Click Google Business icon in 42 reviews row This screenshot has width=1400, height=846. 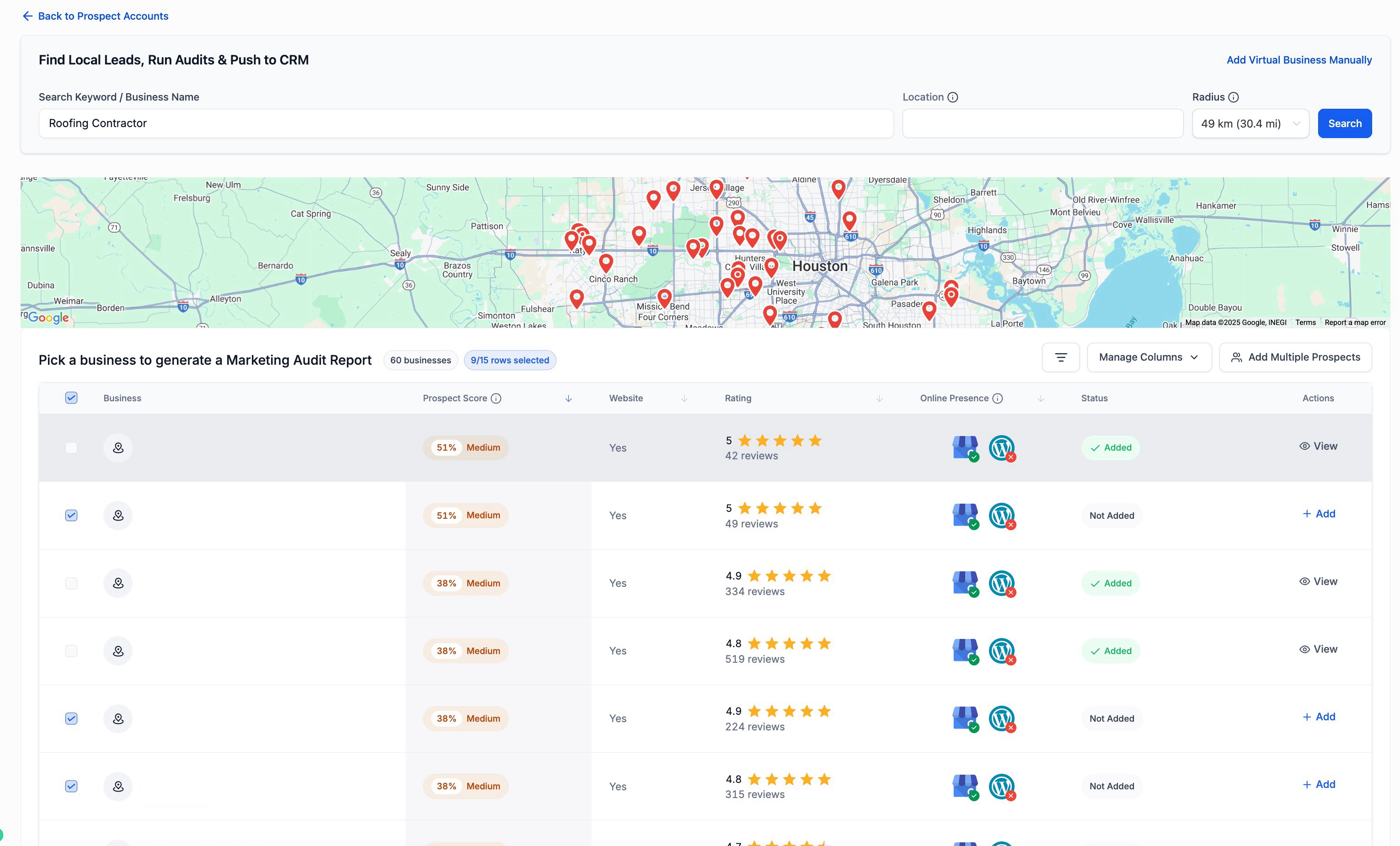click(965, 448)
